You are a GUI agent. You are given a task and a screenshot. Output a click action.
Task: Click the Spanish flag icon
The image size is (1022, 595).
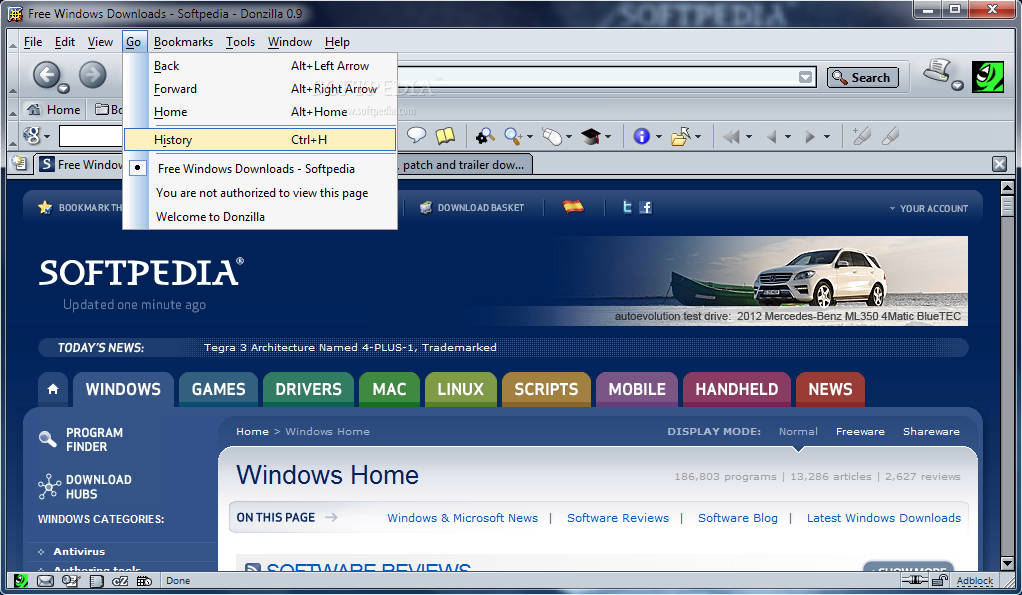574,207
